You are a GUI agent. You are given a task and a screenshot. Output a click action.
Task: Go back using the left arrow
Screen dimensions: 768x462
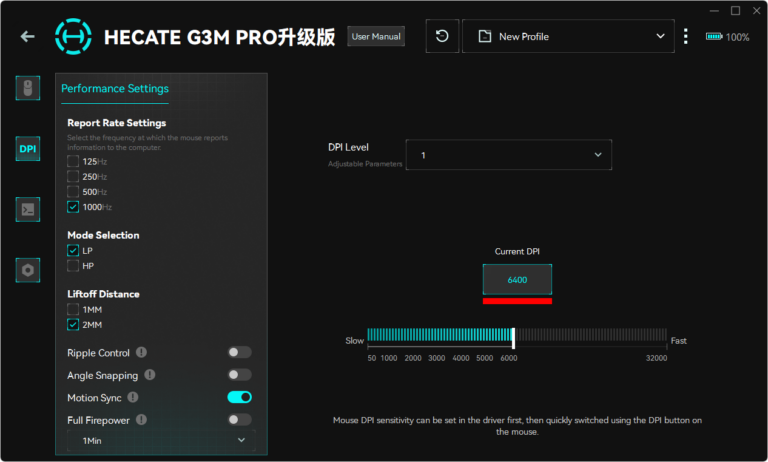pyautogui.click(x=27, y=37)
